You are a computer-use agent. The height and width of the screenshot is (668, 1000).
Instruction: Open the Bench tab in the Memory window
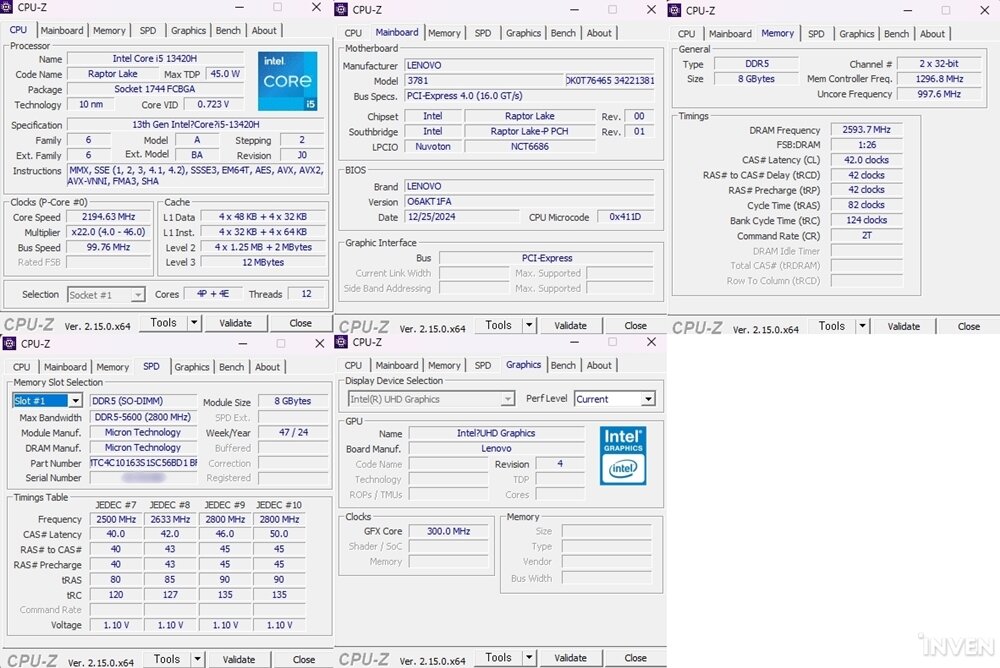[x=896, y=34]
